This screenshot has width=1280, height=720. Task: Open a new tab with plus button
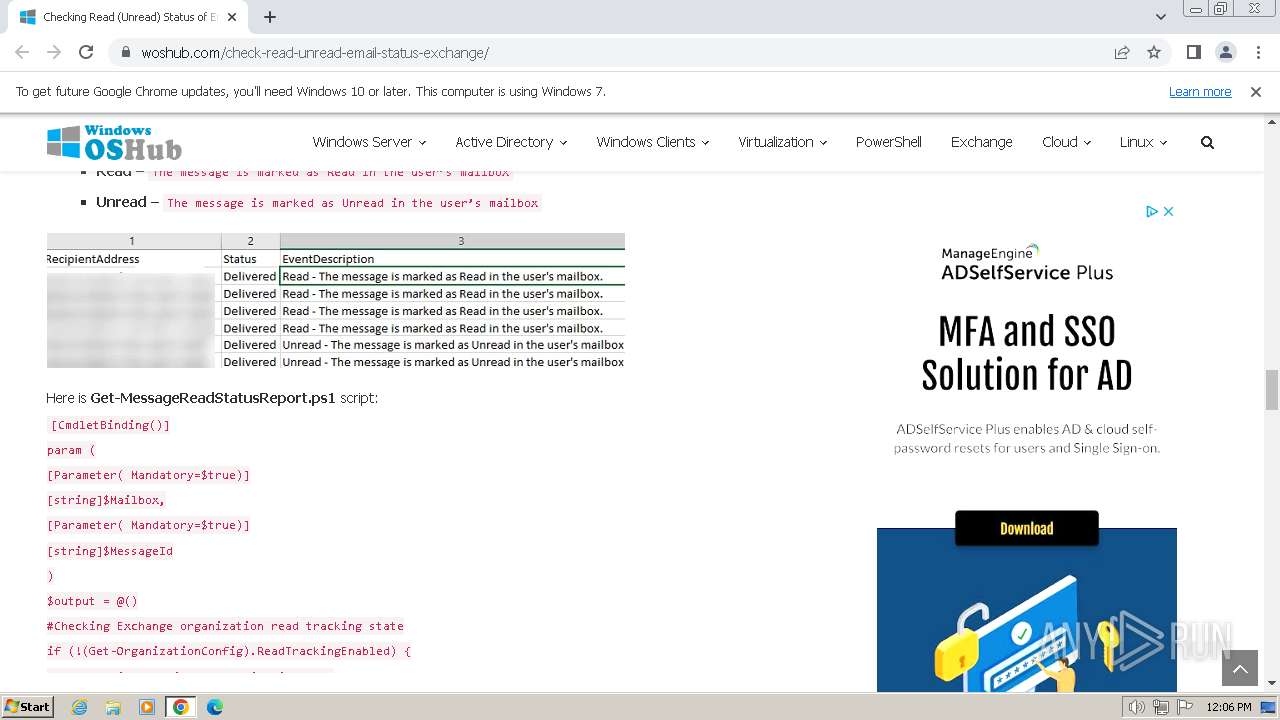(270, 17)
